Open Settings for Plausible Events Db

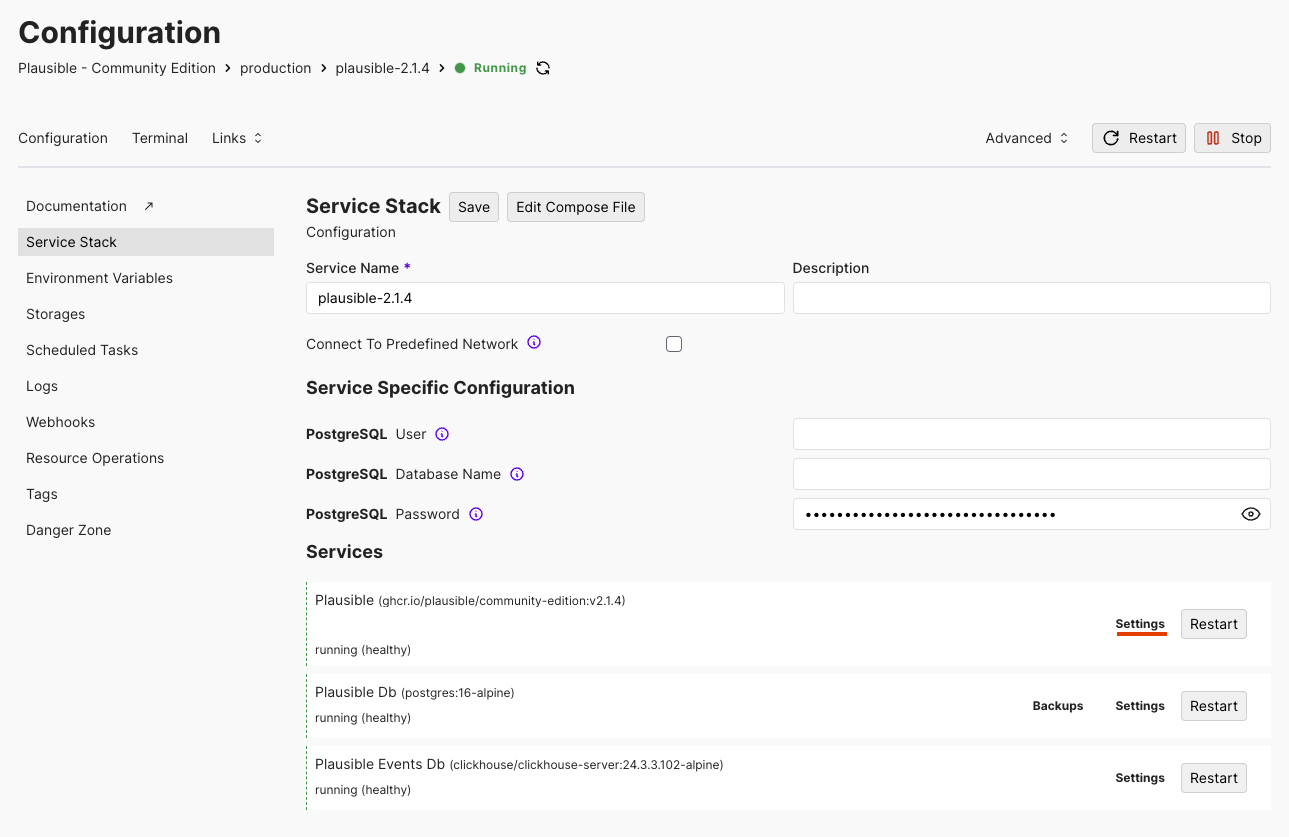pyautogui.click(x=1140, y=778)
